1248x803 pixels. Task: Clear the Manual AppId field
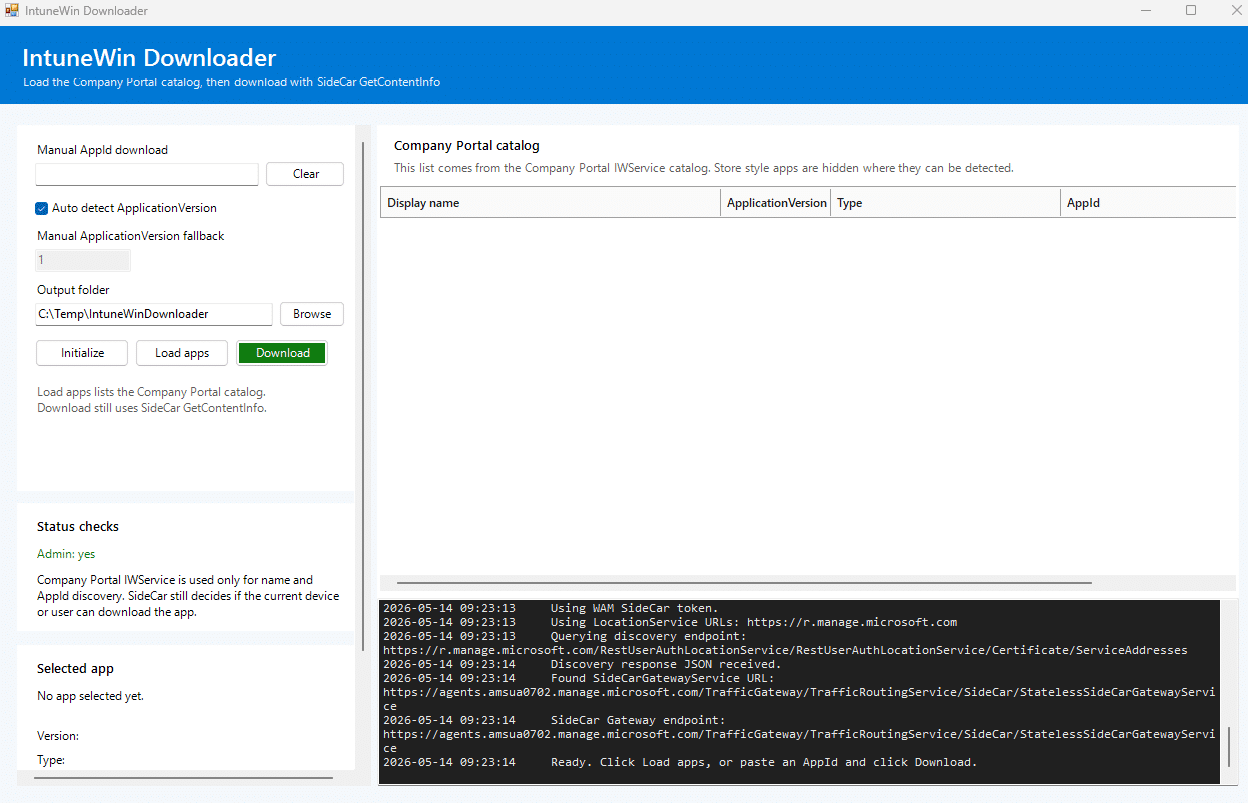(305, 174)
